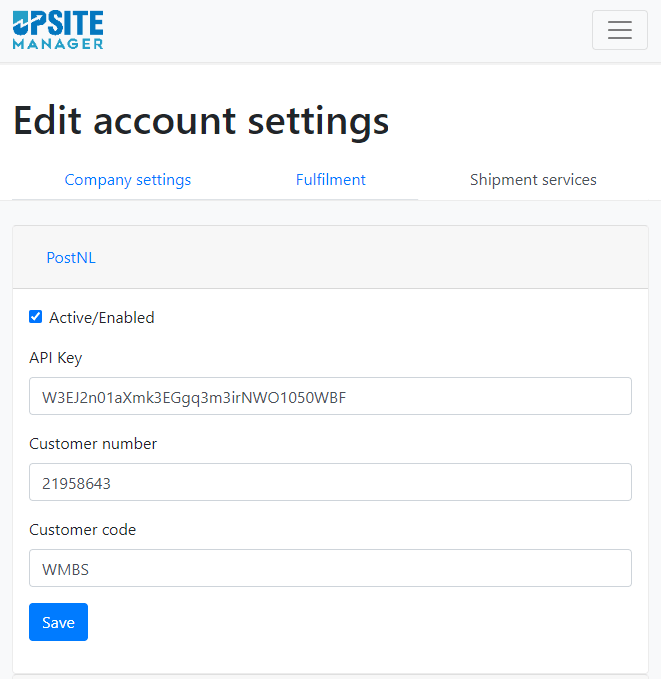The height and width of the screenshot is (679, 661).
Task: Save the PostNL settings
Action: point(58,622)
